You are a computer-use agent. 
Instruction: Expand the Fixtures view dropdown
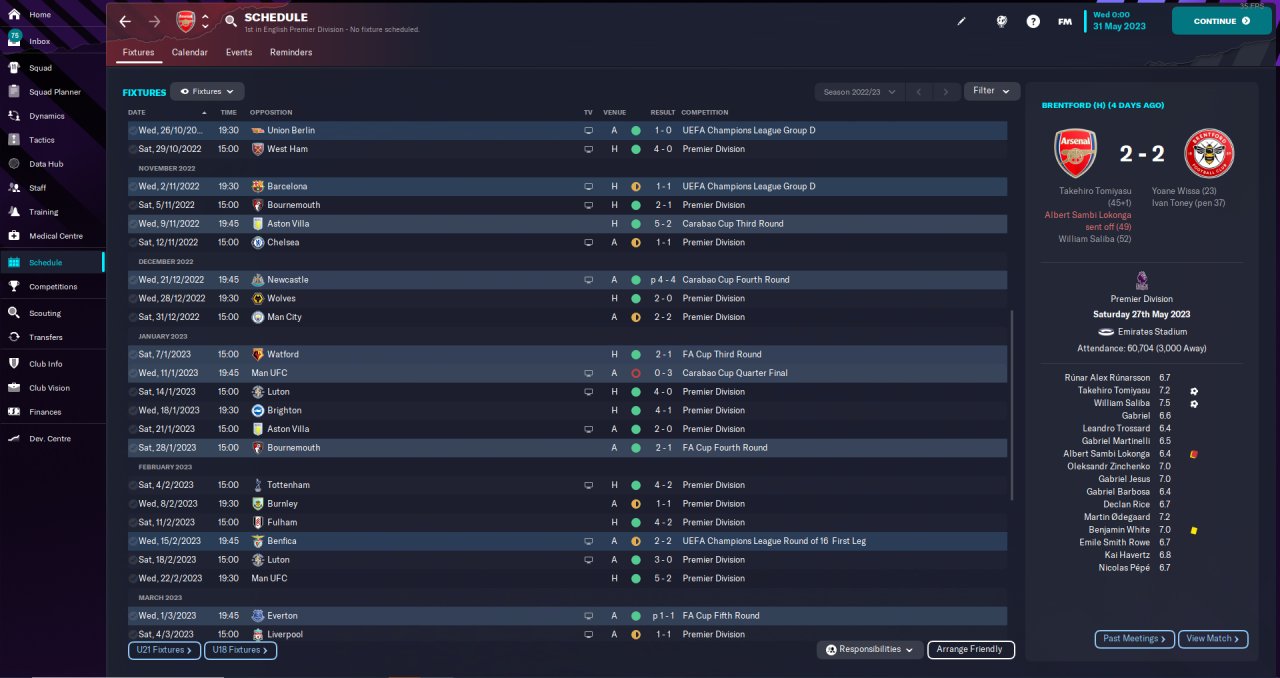point(207,91)
